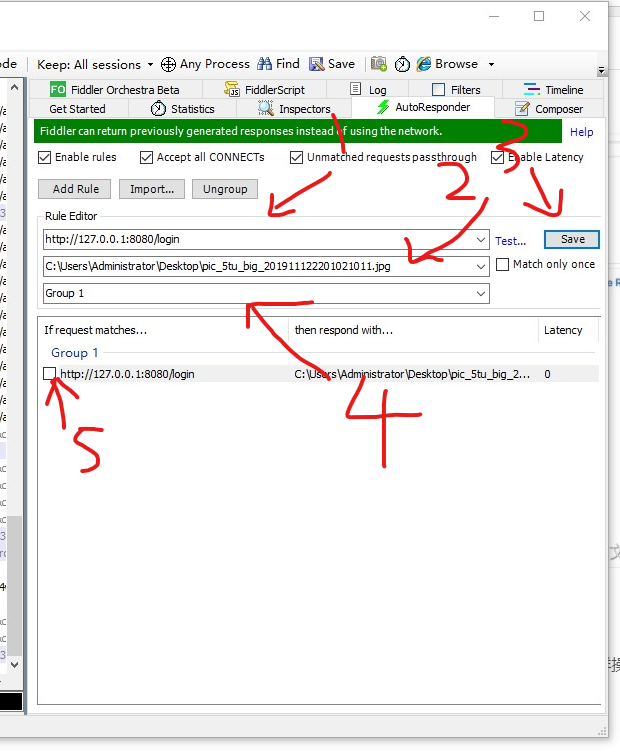The width and height of the screenshot is (620, 754).
Task: Click the Add Rule button
Action: coord(75,189)
